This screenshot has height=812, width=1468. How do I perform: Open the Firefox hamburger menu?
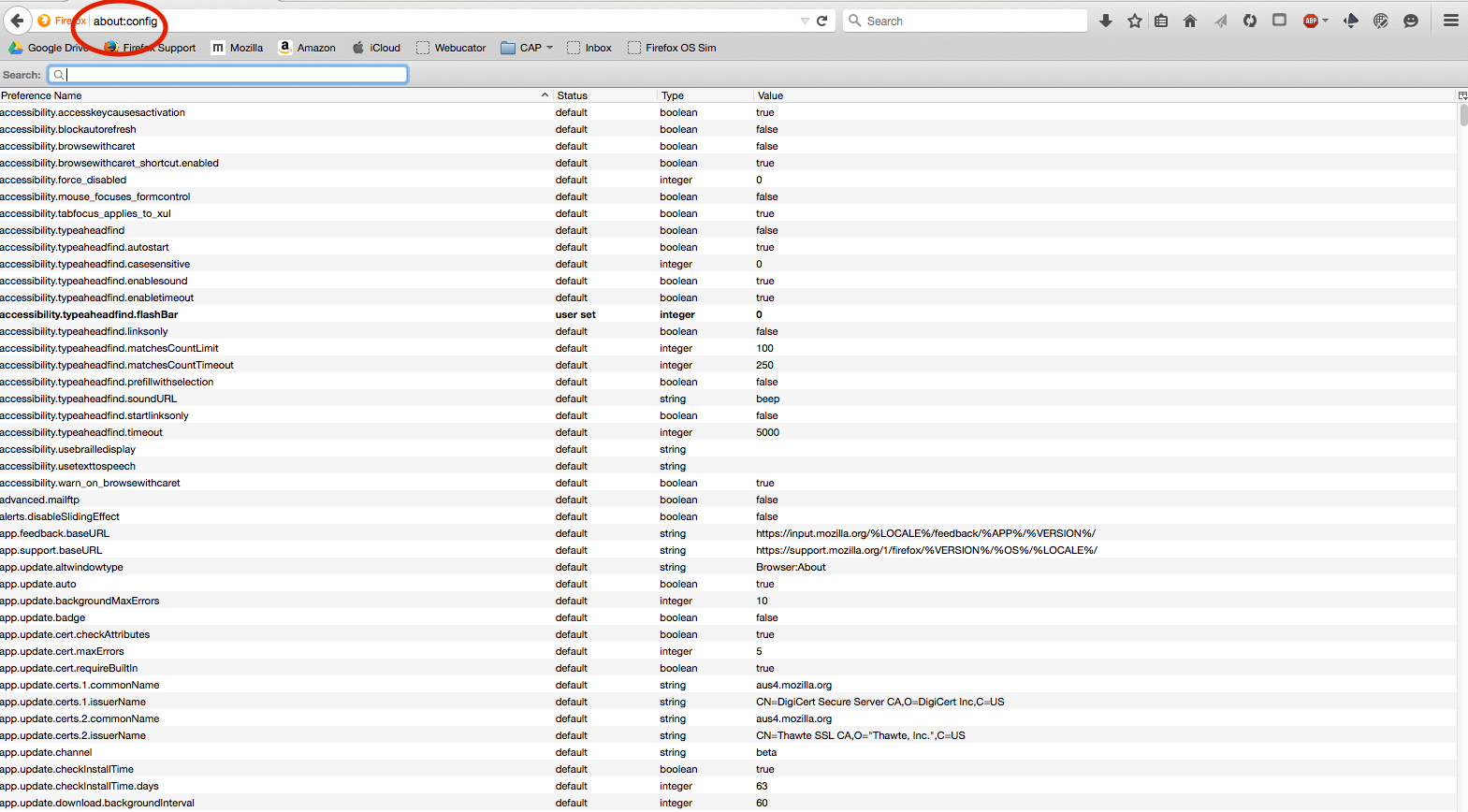(1450, 21)
